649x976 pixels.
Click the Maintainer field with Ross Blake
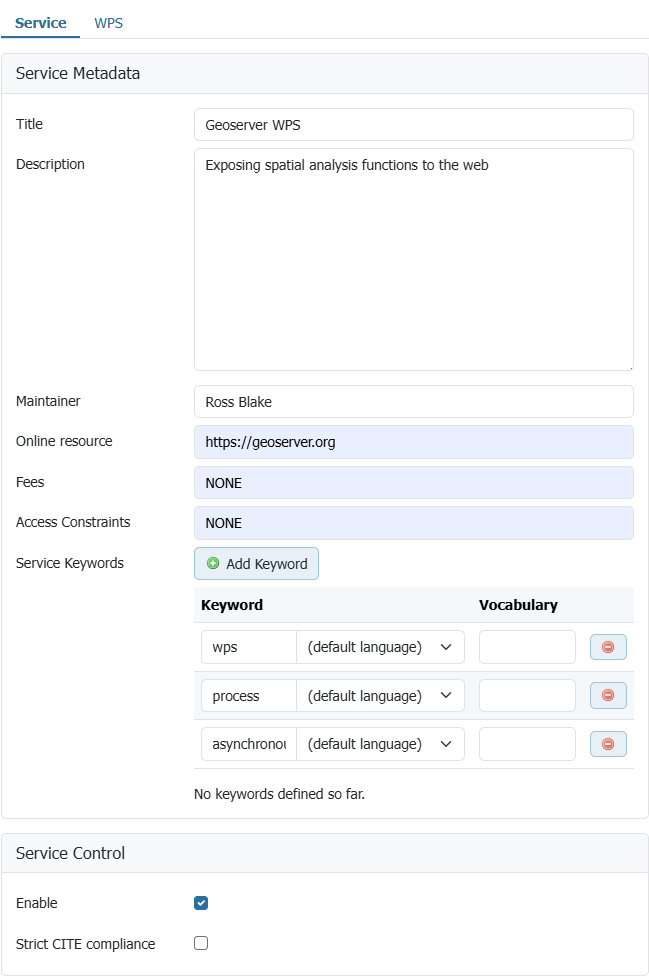click(x=413, y=402)
